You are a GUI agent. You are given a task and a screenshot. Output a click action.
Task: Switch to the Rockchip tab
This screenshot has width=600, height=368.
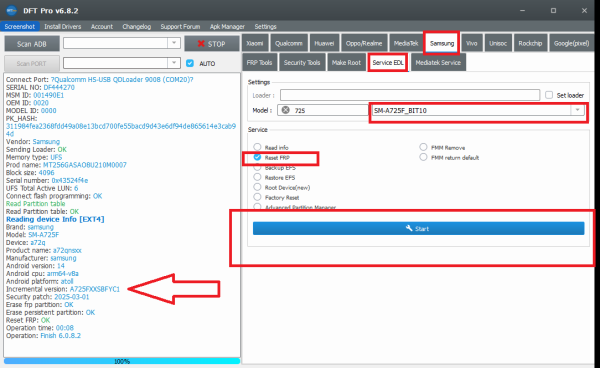(530, 43)
